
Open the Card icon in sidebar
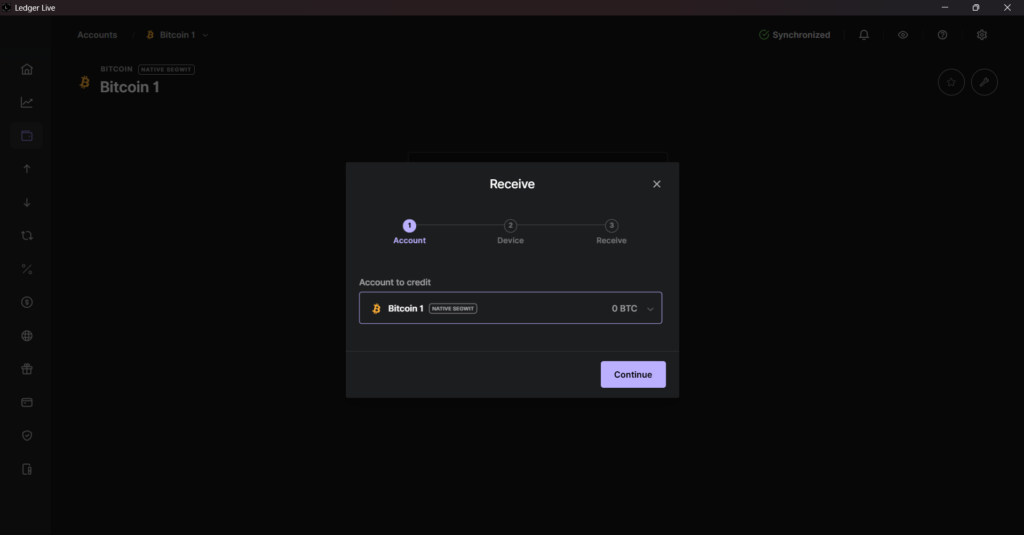(27, 402)
